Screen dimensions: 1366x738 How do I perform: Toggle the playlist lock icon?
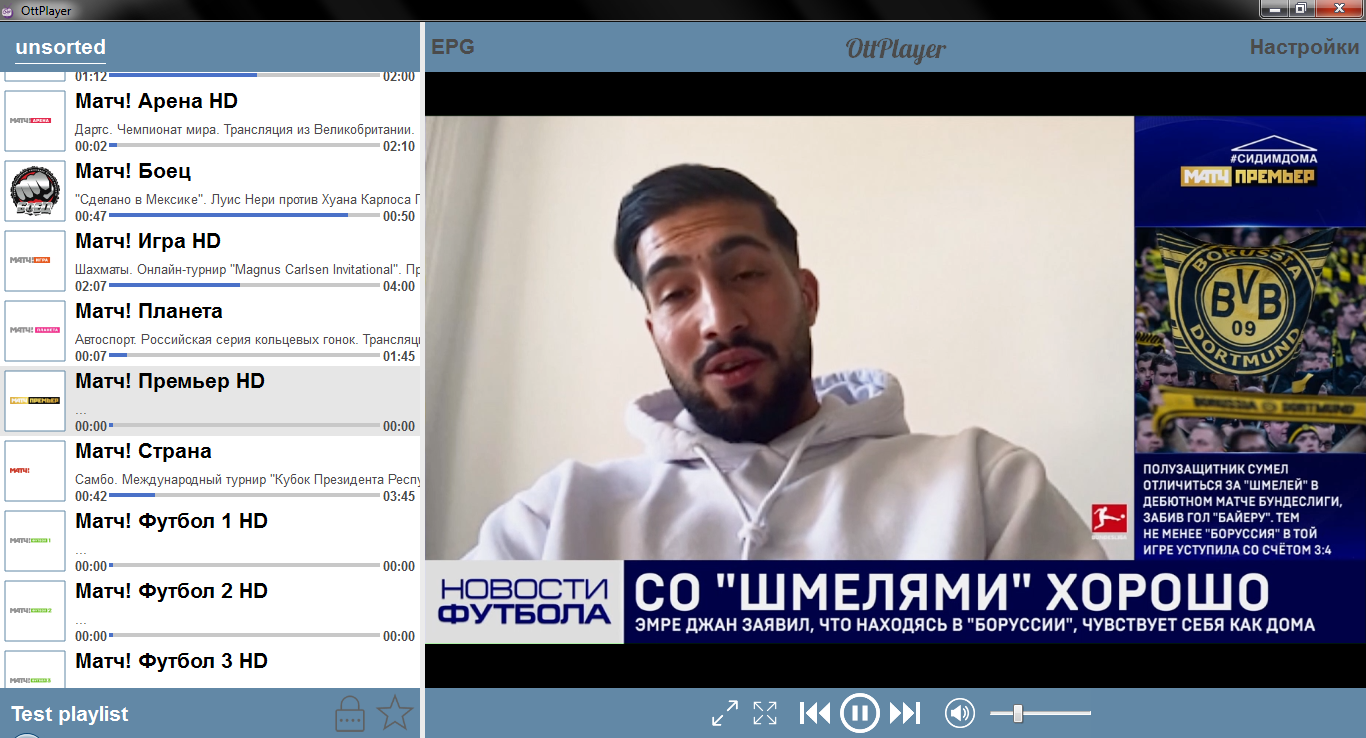pos(349,714)
